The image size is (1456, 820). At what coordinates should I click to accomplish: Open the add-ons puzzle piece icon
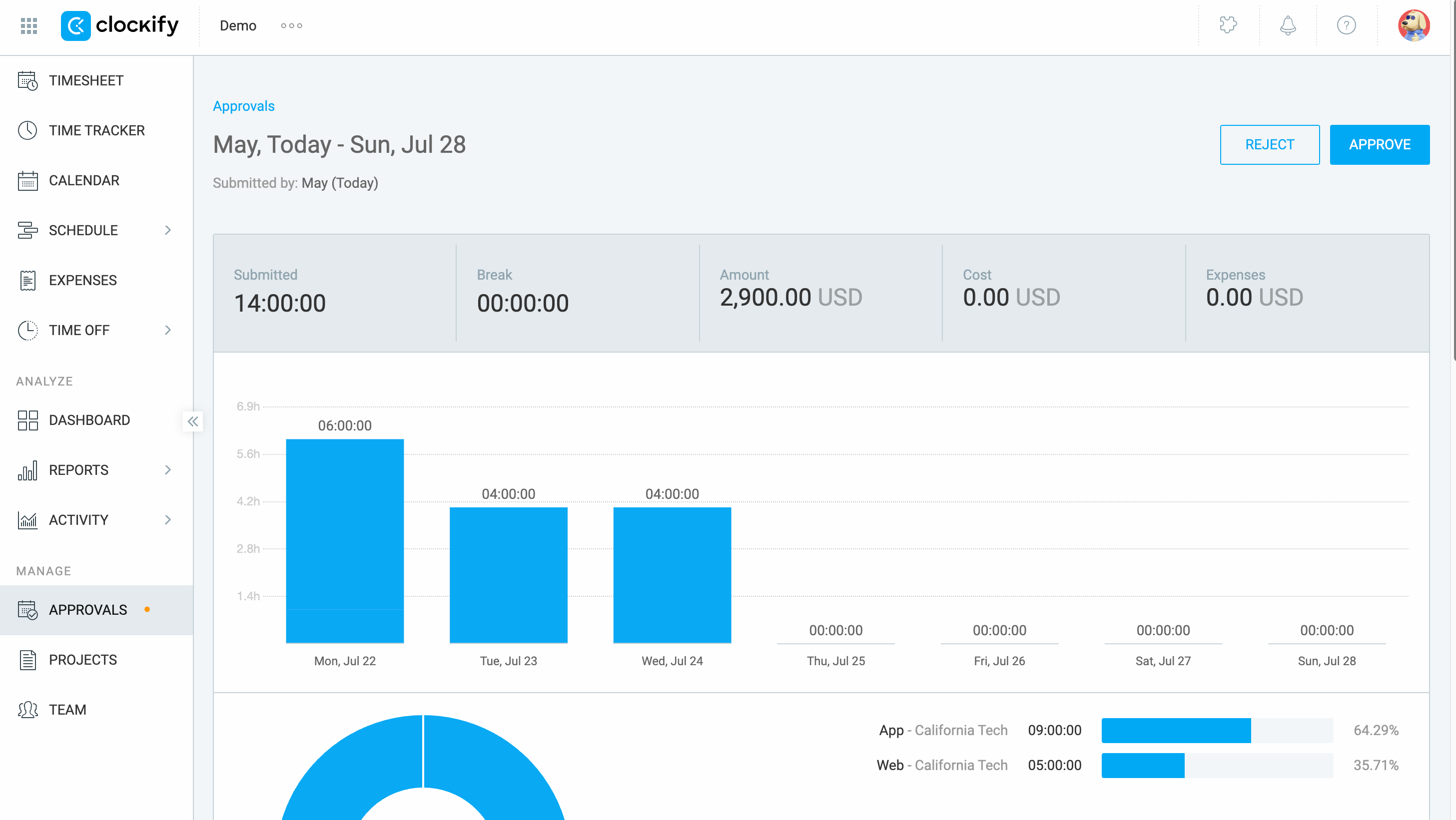click(x=1228, y=25)
